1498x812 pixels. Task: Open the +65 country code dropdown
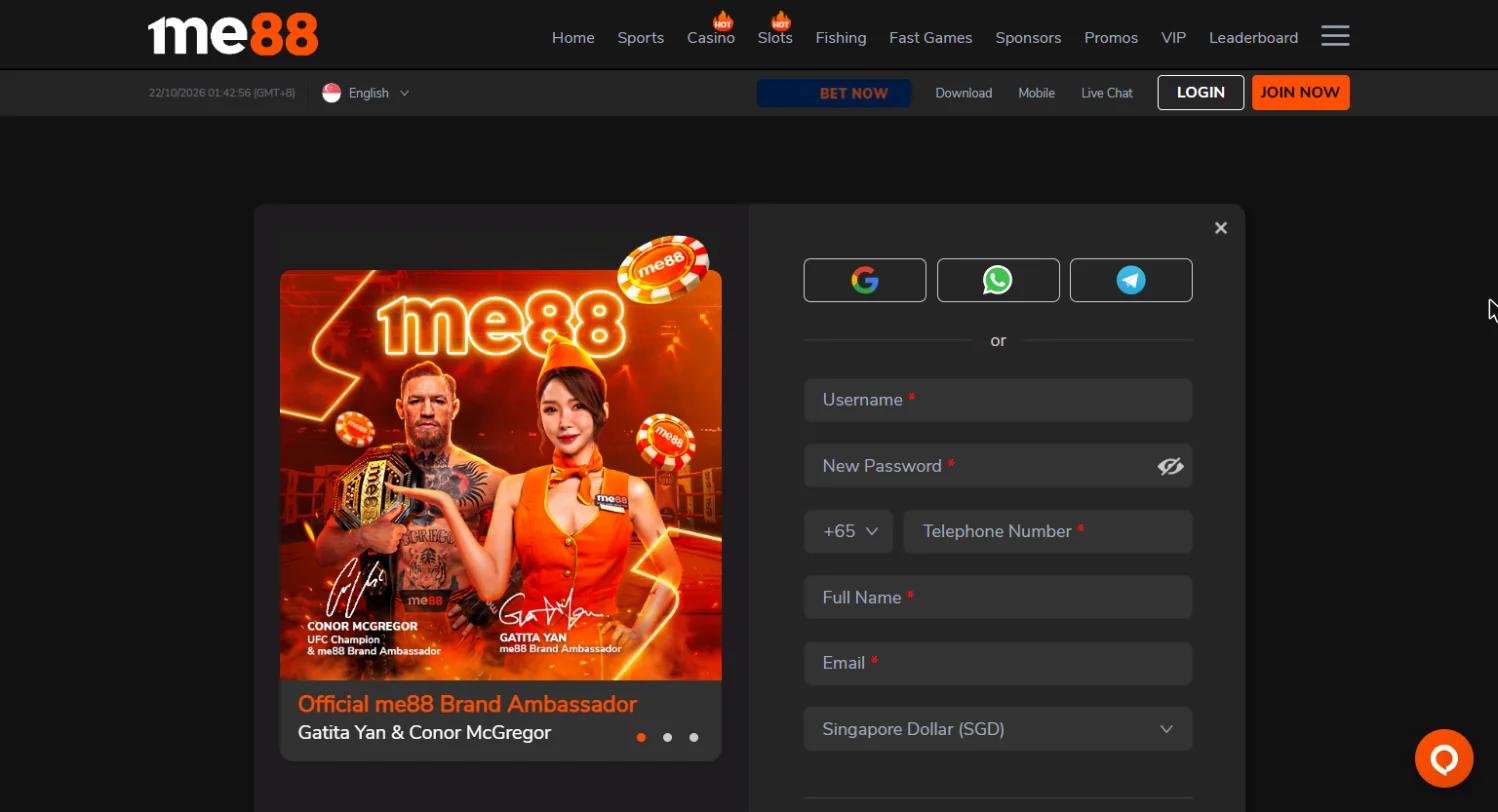coord(848,531)
